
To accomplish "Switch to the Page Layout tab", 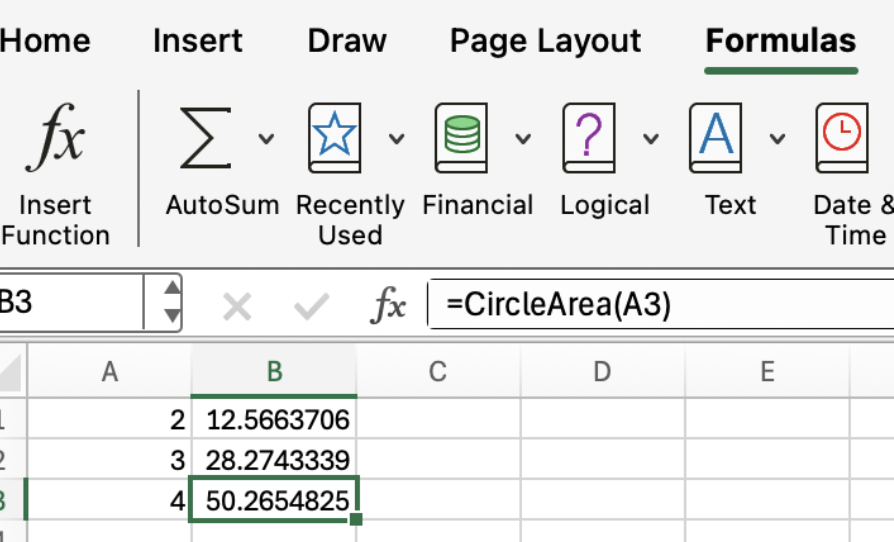I will [546, 41].
